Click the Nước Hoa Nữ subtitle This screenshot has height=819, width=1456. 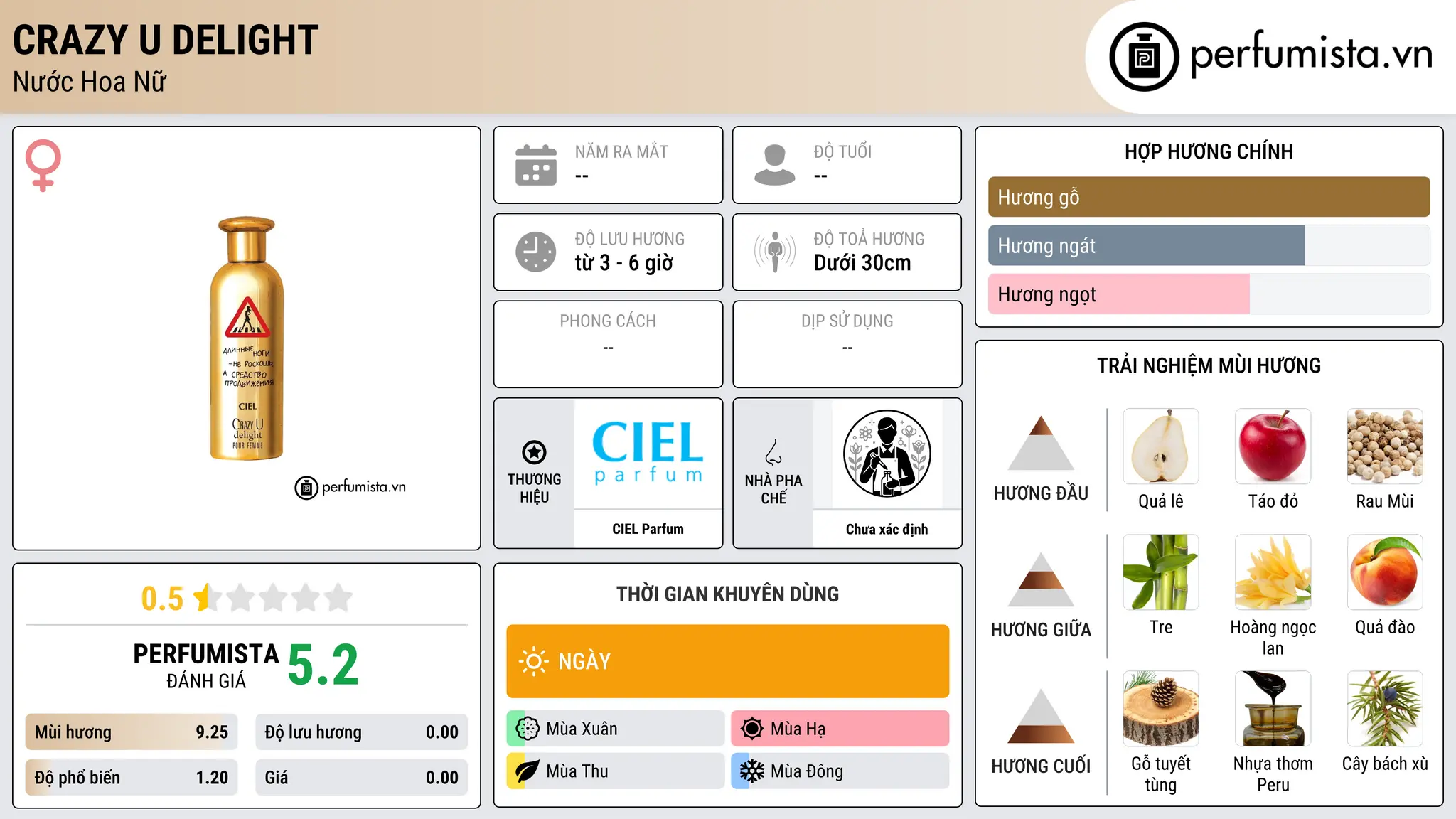(90, 82)
